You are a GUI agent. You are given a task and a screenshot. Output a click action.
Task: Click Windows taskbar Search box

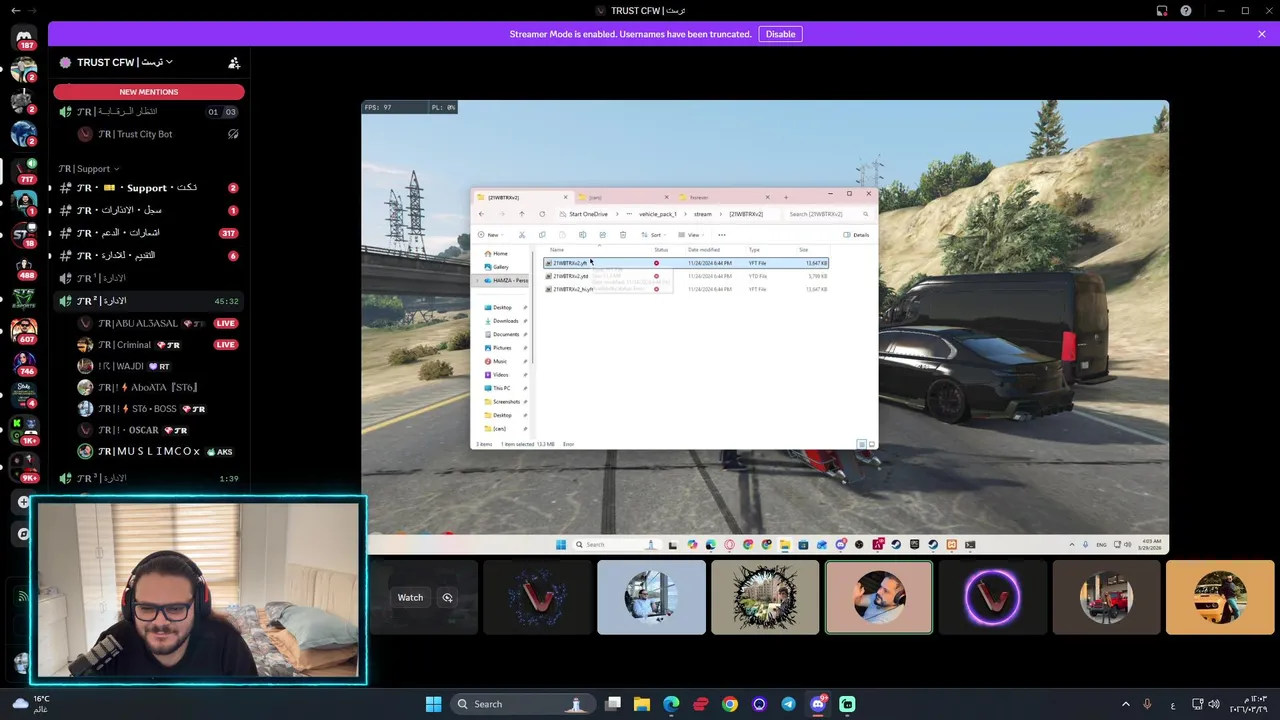tap(521, 704)
